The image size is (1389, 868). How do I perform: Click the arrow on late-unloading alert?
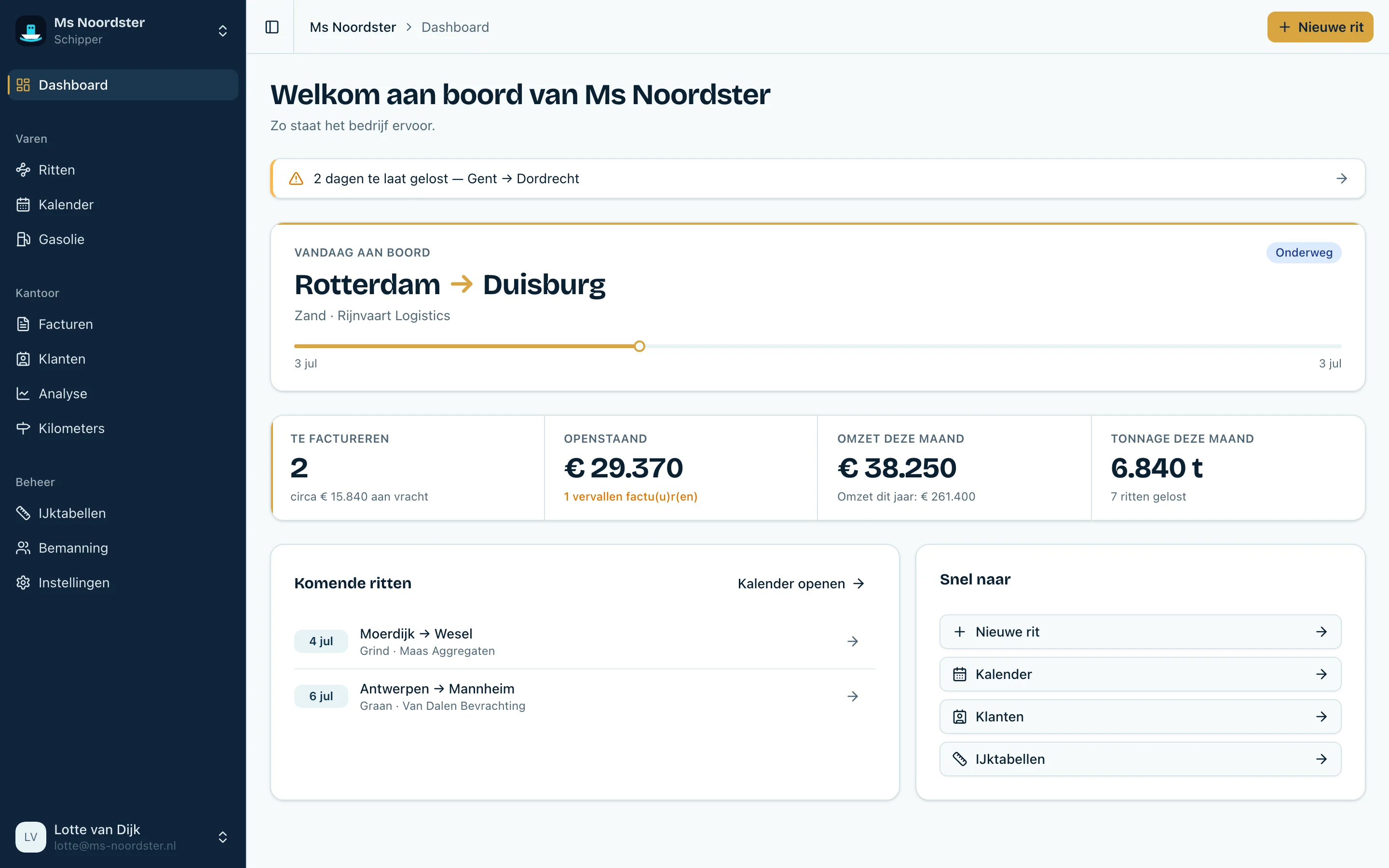(1341, 178)
